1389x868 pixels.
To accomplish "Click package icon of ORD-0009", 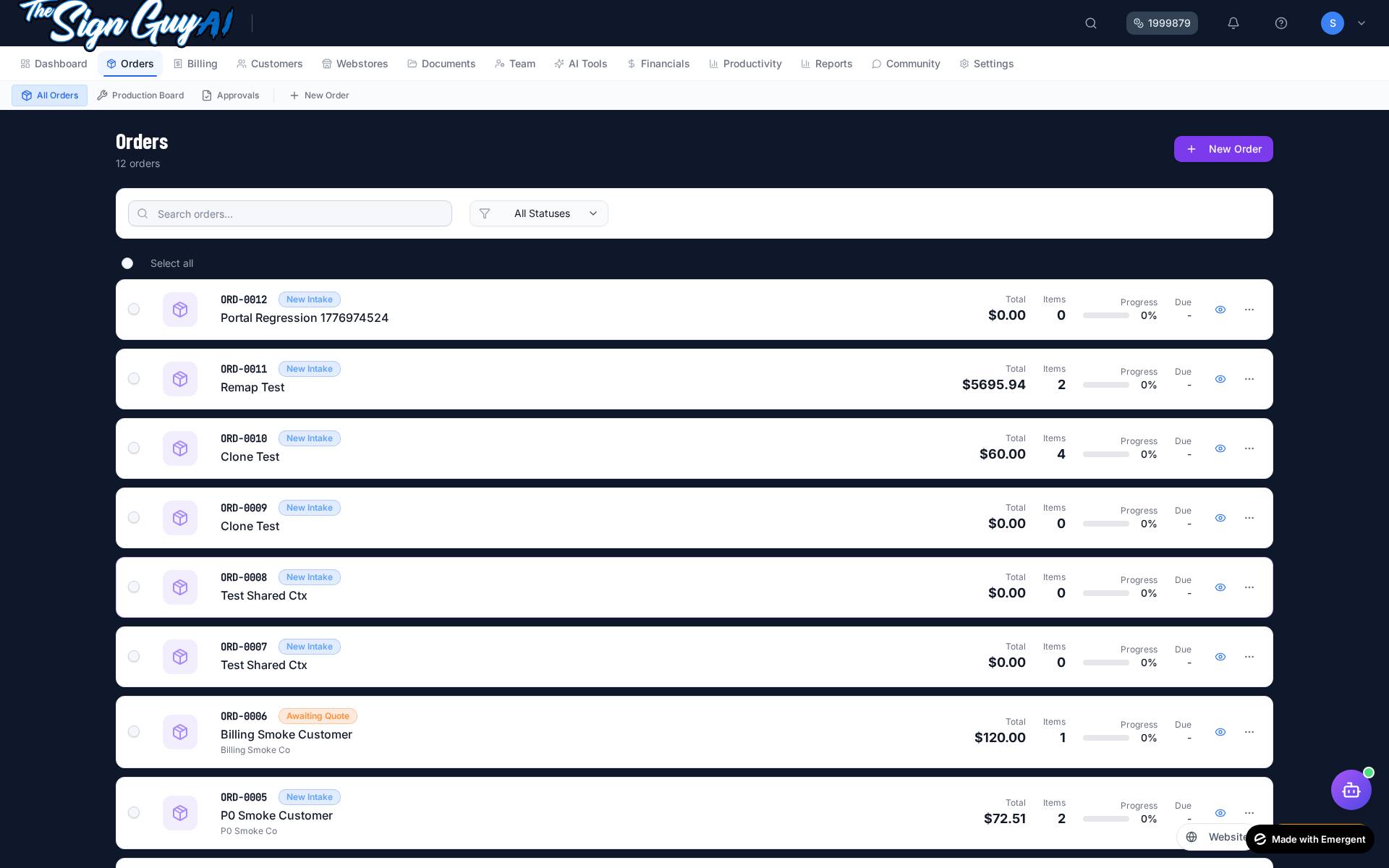I will pos(180,518).
